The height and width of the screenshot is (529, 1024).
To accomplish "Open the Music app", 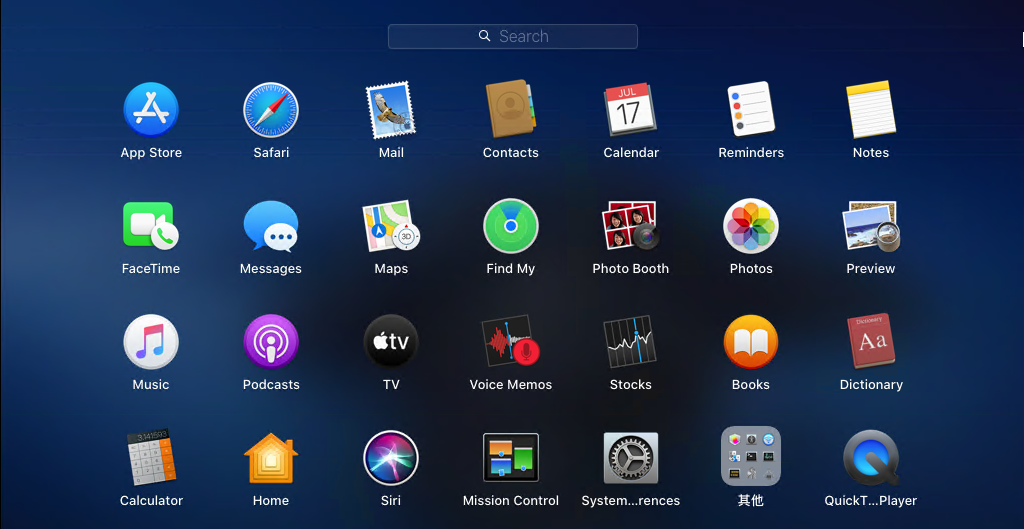I will 151,342.
